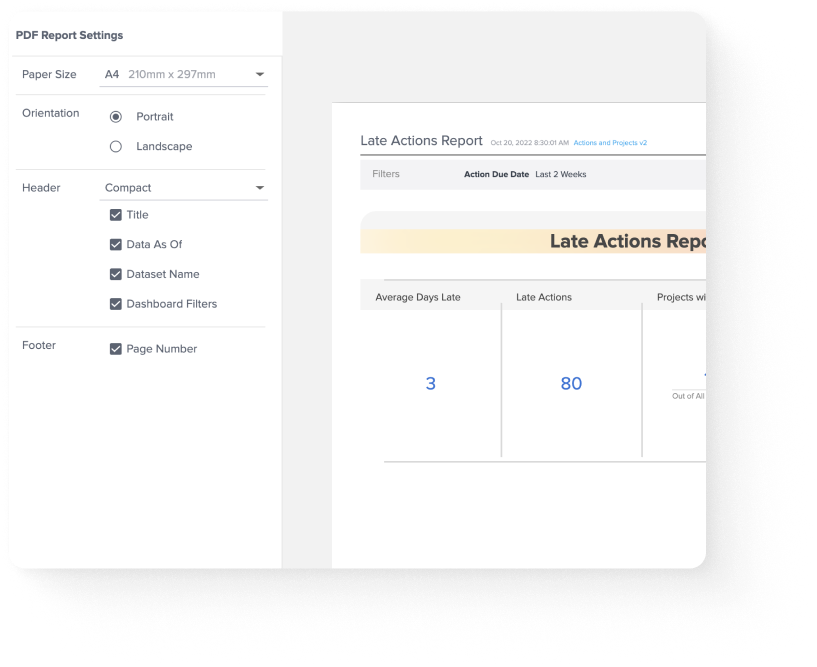Open the Paper Size A4 dropdown
The width and height of the screenshot is (817, 667).
[183, 75]
